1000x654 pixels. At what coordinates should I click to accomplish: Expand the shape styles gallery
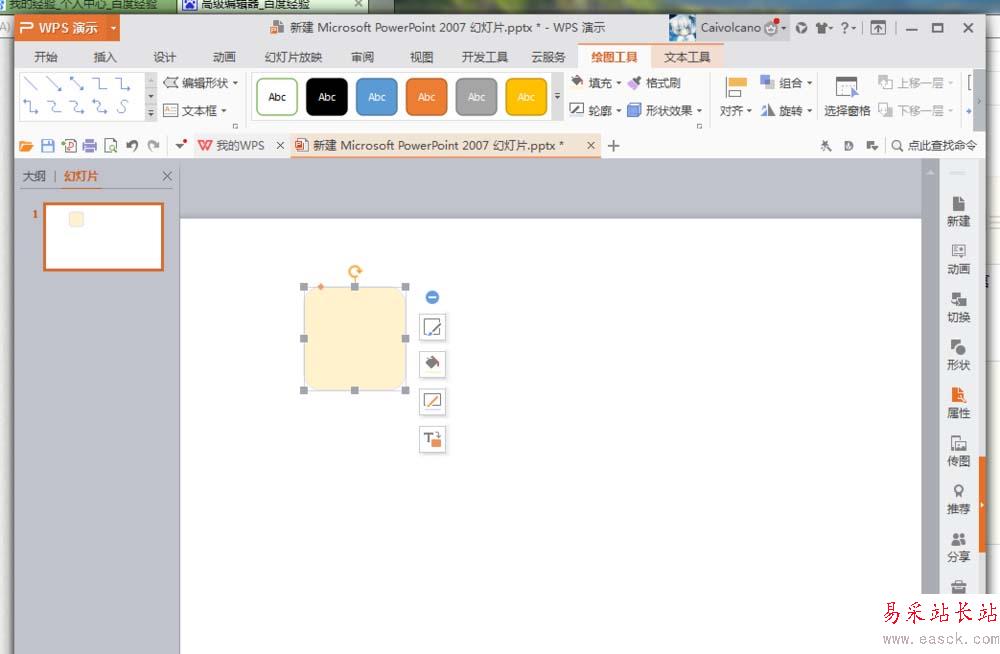pyautogui.click(x=557, y=96)
